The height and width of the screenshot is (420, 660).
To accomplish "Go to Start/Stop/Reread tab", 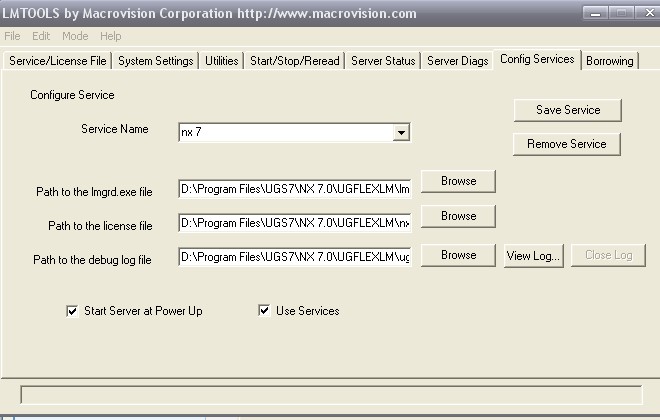I will pyautogui.click(x=295, y=61).
